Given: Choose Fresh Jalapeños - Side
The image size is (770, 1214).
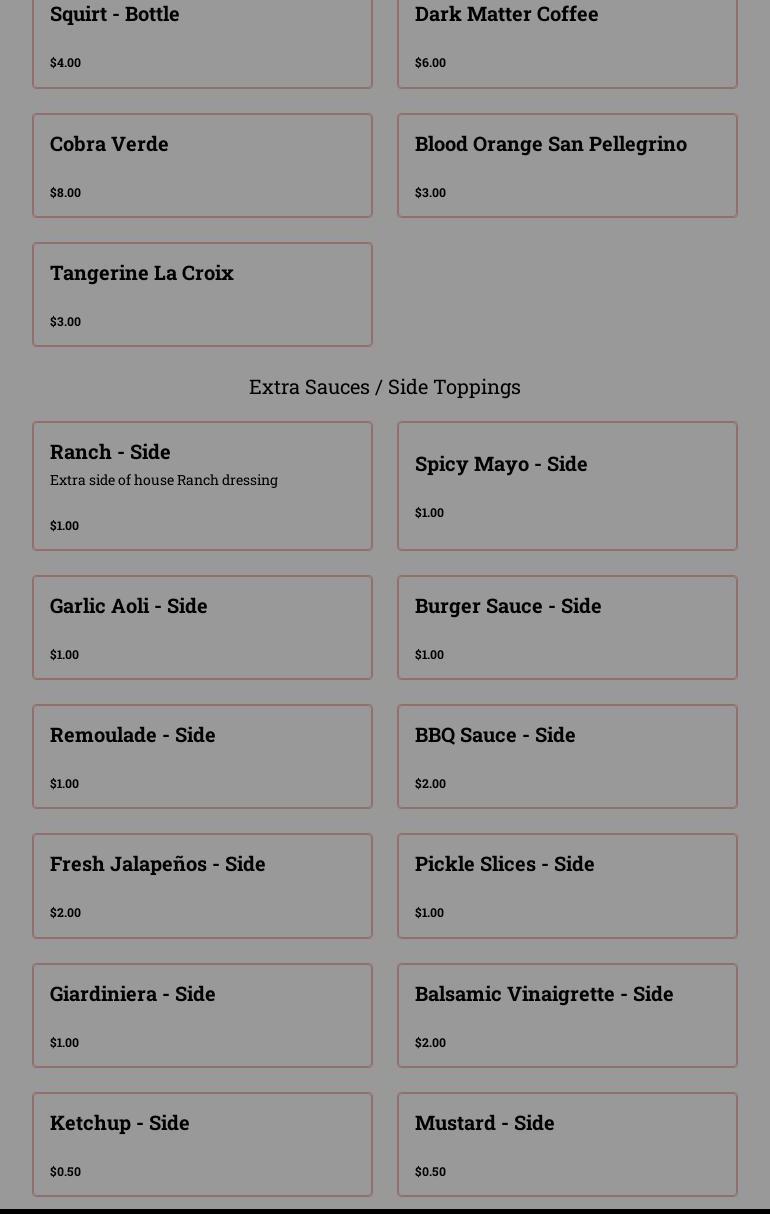Looking at the screenshot, I should click(202, 886).
